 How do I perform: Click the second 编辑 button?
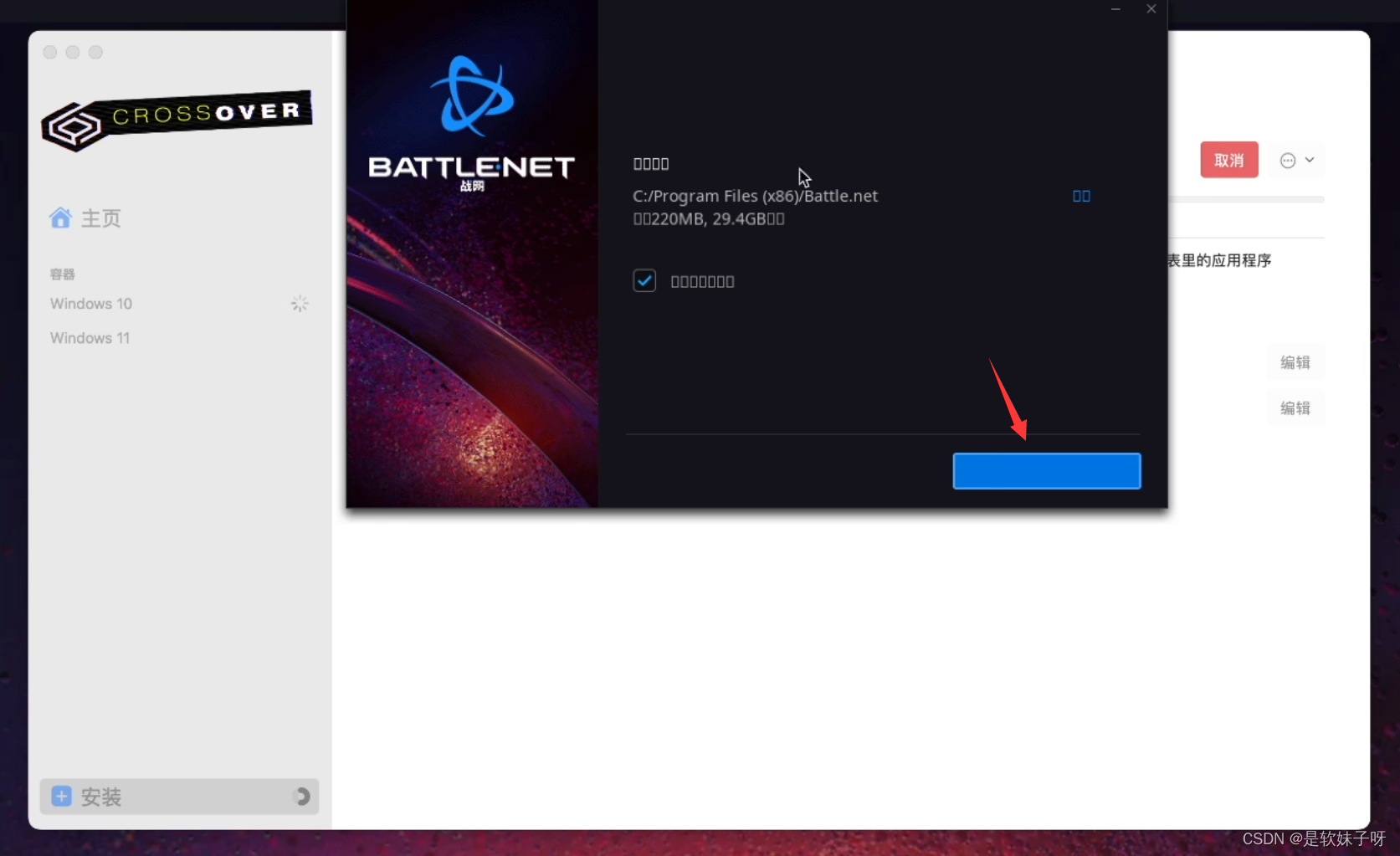[1295, 408]
